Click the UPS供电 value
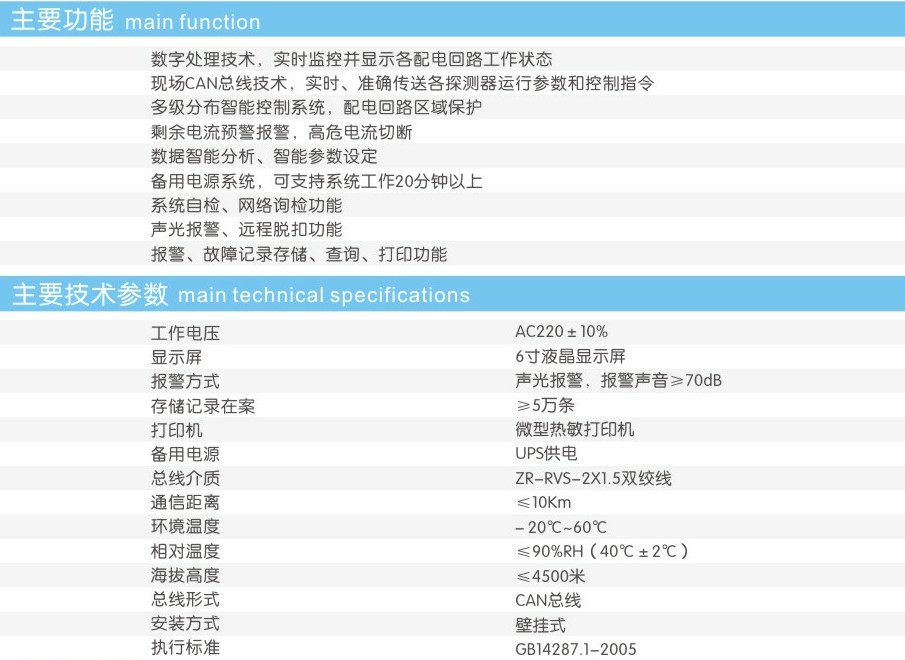 [546, 454]
